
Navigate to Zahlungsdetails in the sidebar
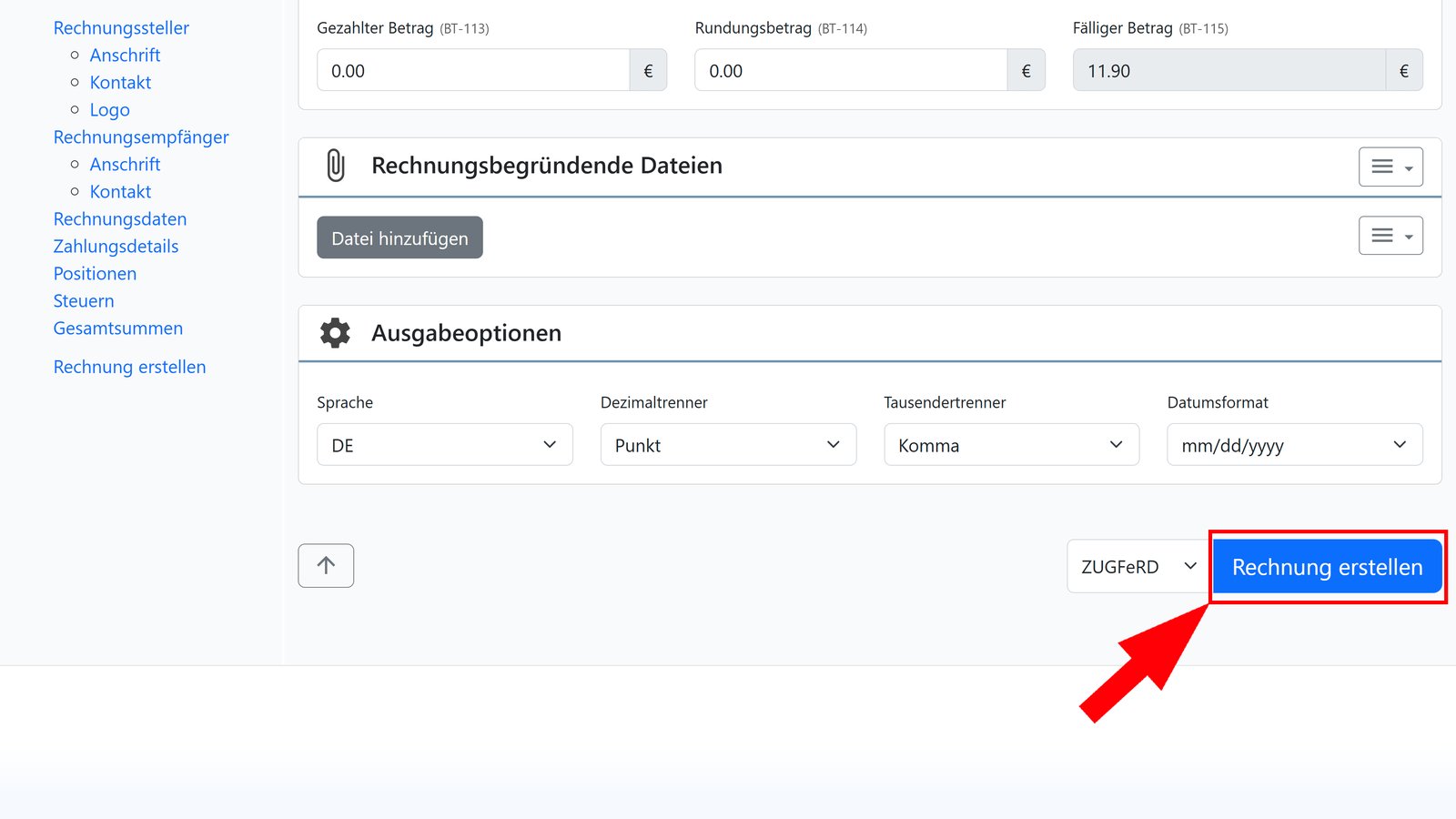click(116, 246)
